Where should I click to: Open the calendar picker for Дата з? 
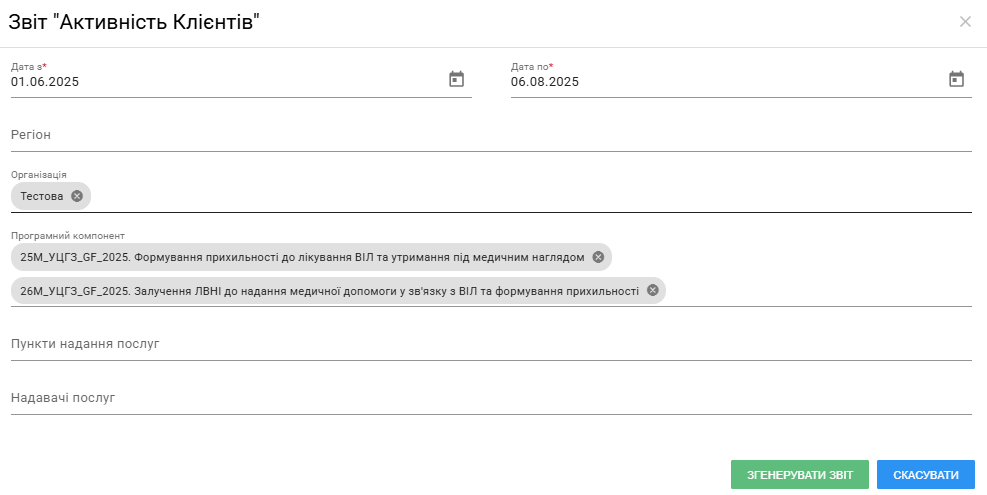456,79
